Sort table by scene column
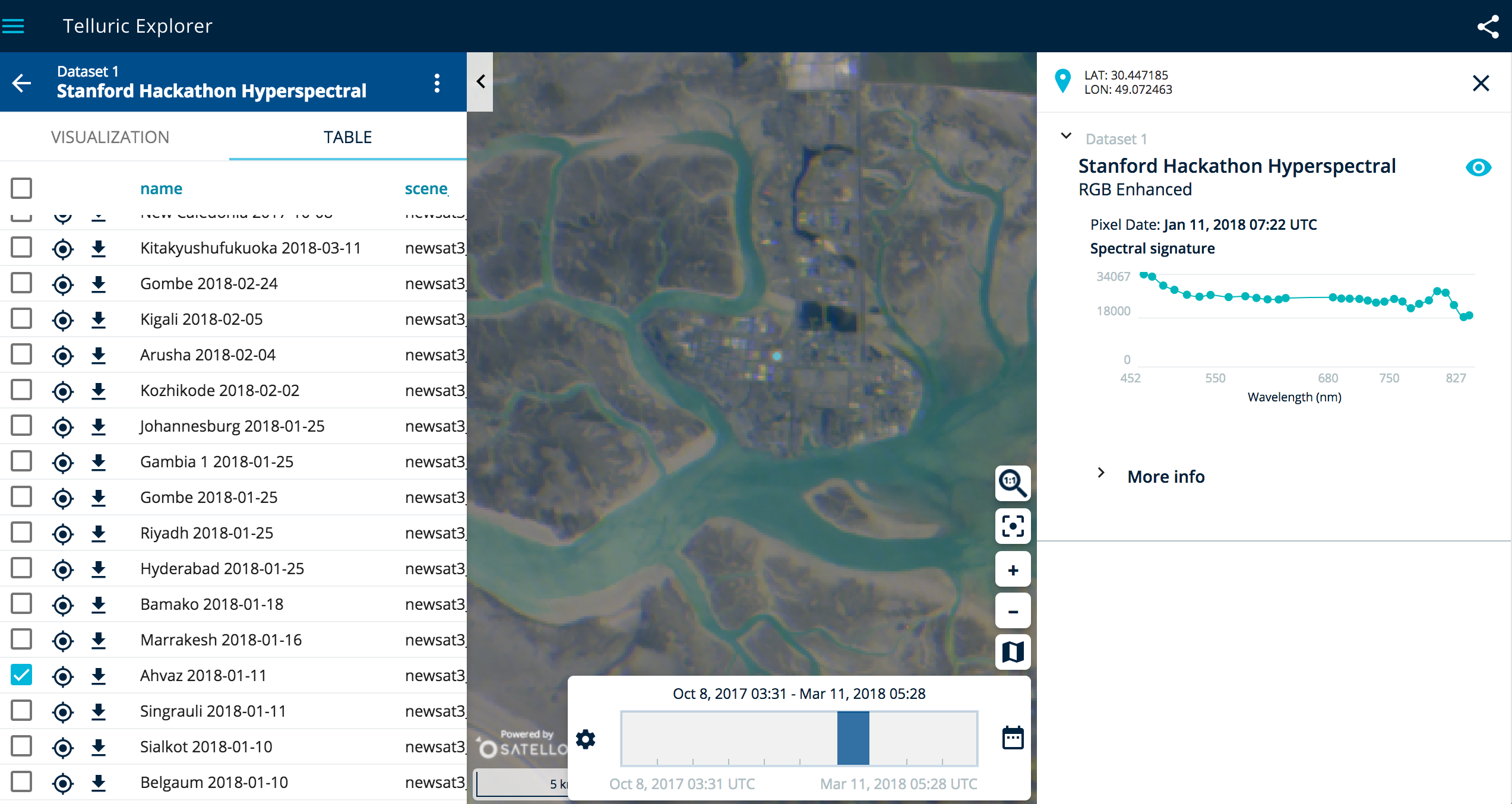 426,189
